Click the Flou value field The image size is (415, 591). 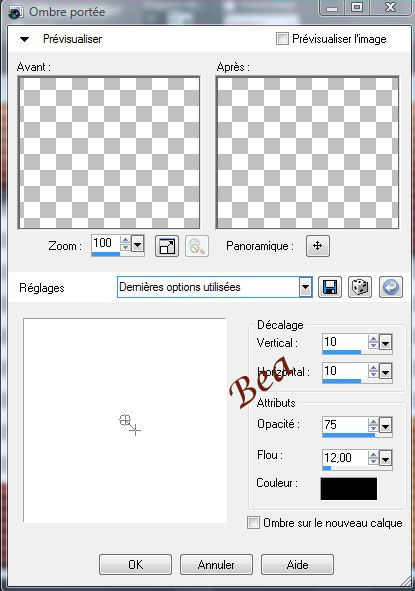[x=345, y=458]
